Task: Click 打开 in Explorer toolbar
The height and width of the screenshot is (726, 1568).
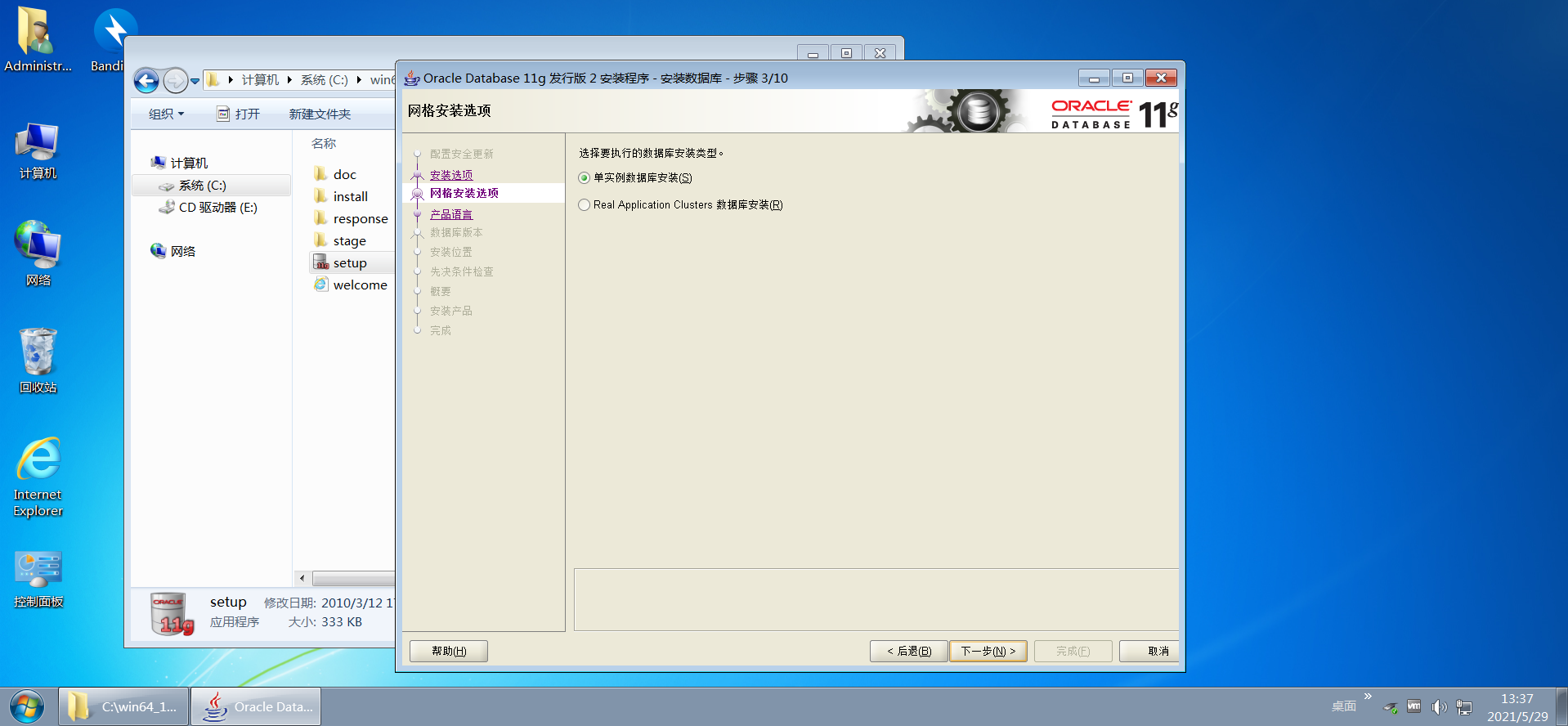Action: (238, 114)
